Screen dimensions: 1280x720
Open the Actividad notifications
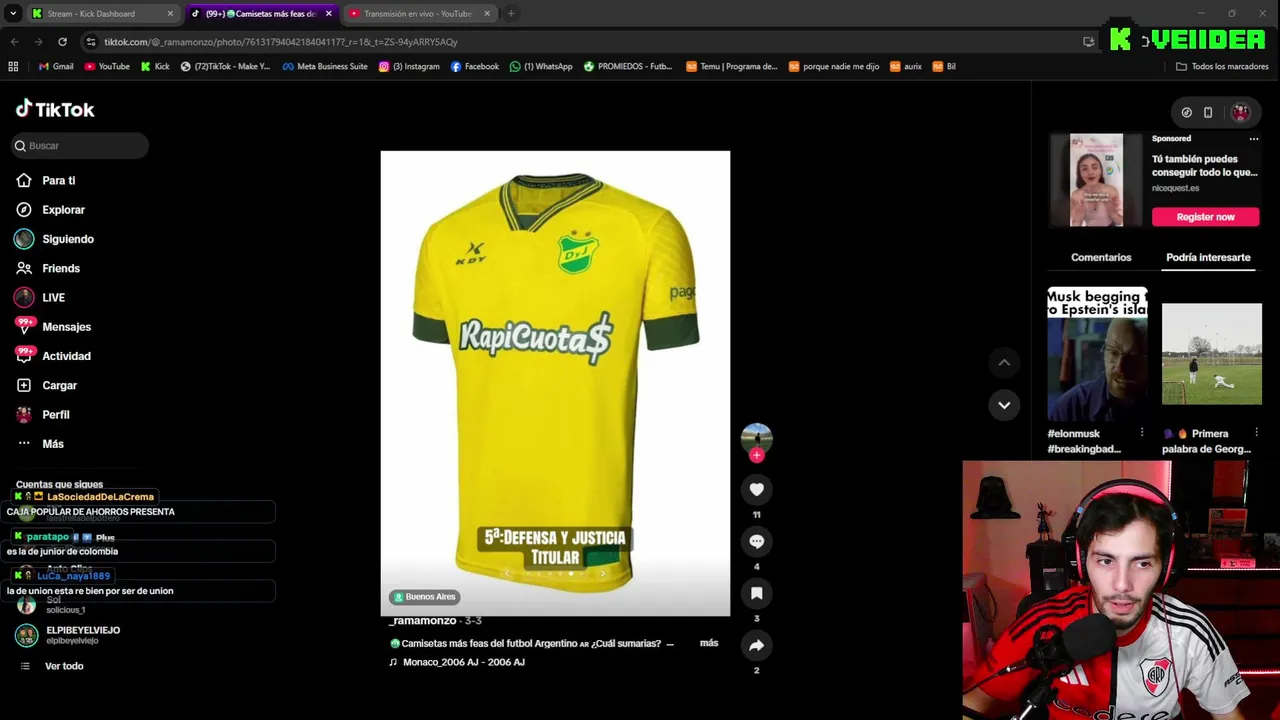pos(53,356)
